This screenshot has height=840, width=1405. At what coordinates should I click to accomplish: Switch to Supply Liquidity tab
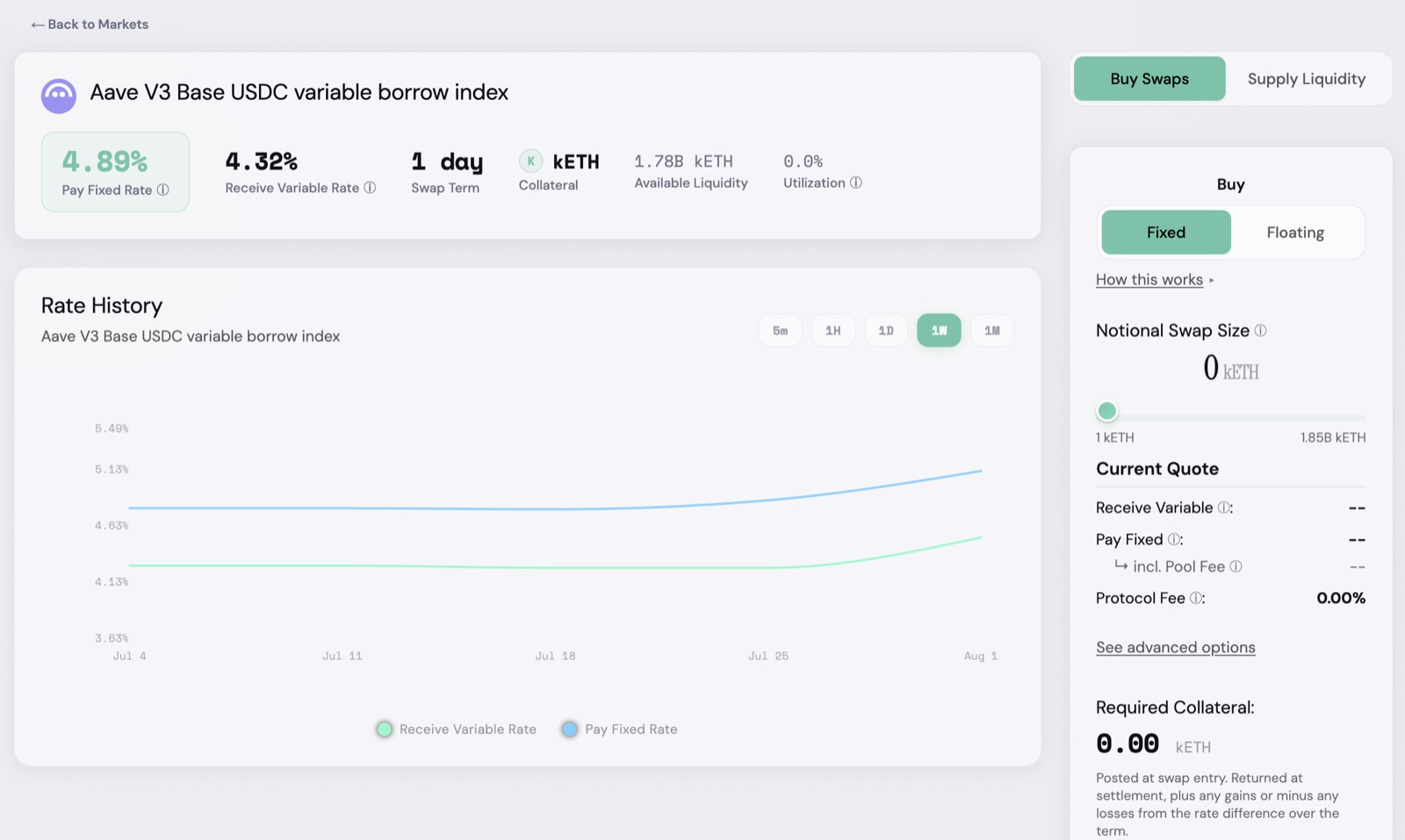1307,79
